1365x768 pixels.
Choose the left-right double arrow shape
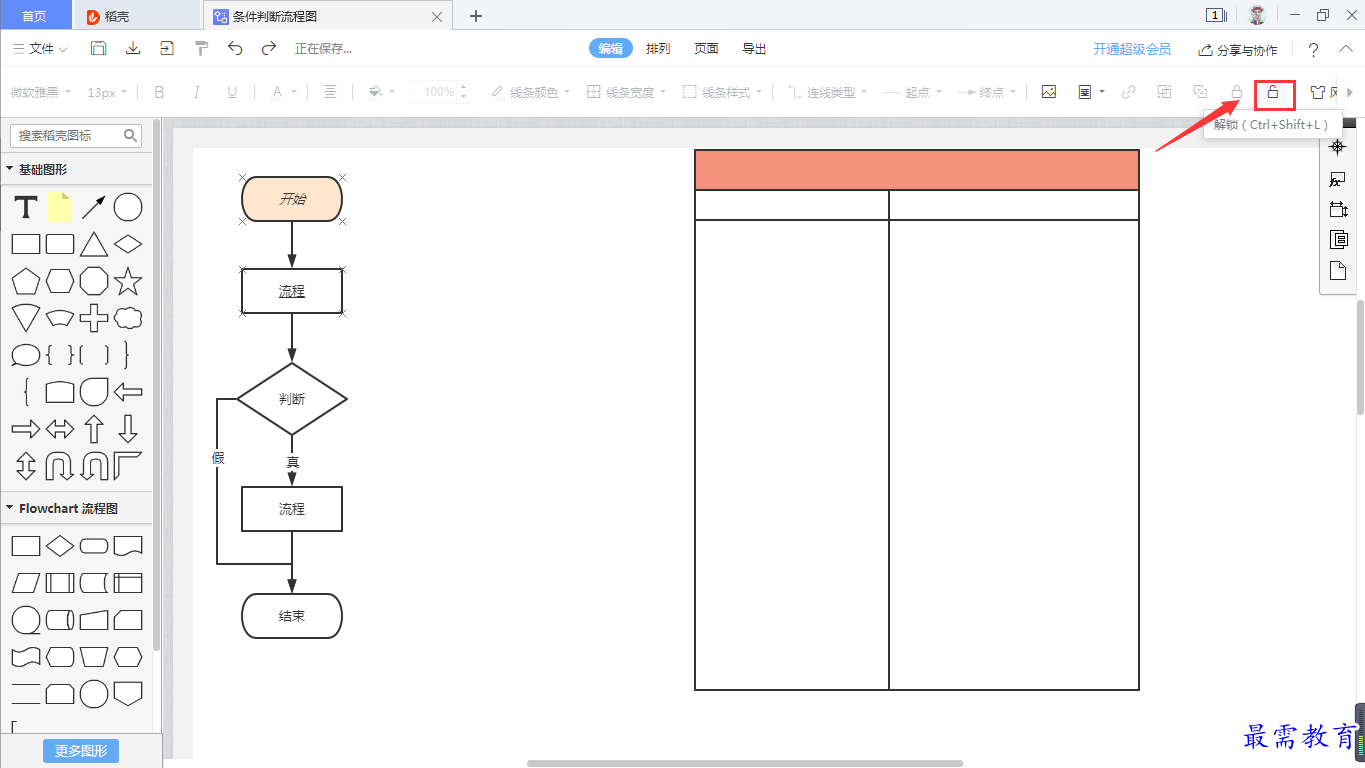(60, 429)
